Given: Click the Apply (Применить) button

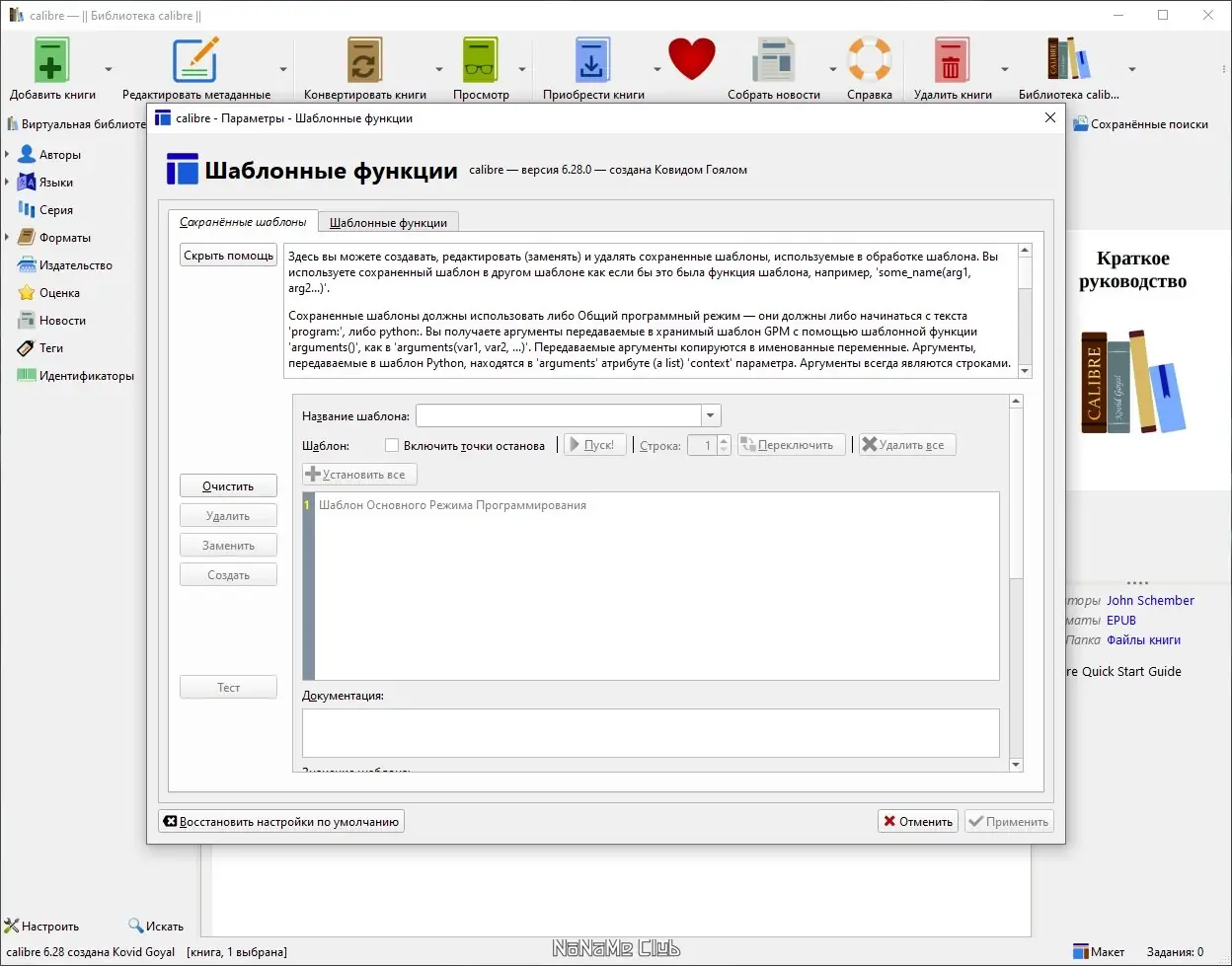Looking at the screenshot, I should [1008, 821].
